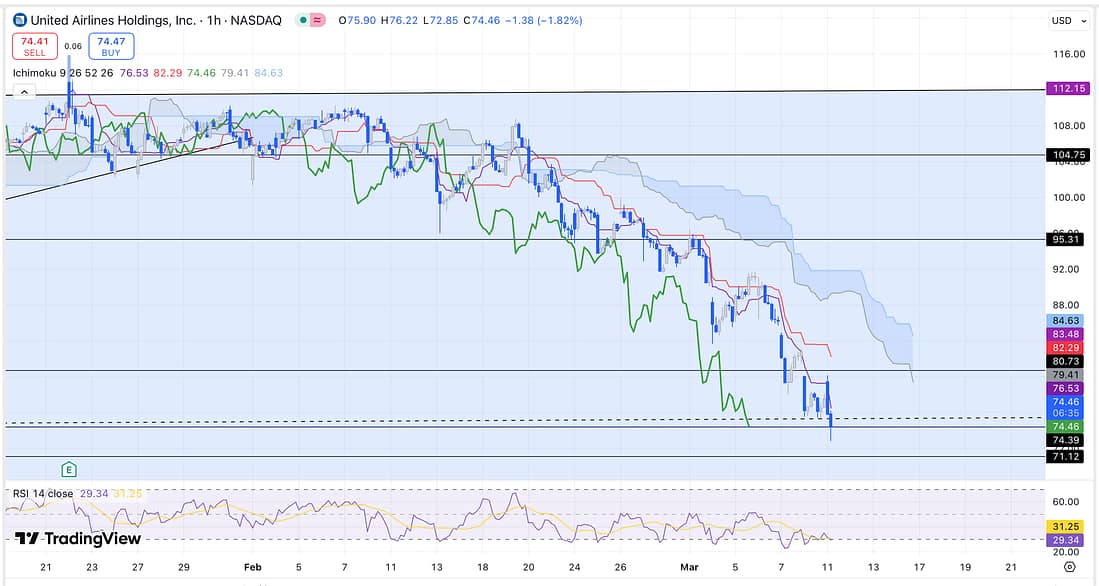1099x586 pixels.
Task: Click the TradingView logo
Action: 78,539
